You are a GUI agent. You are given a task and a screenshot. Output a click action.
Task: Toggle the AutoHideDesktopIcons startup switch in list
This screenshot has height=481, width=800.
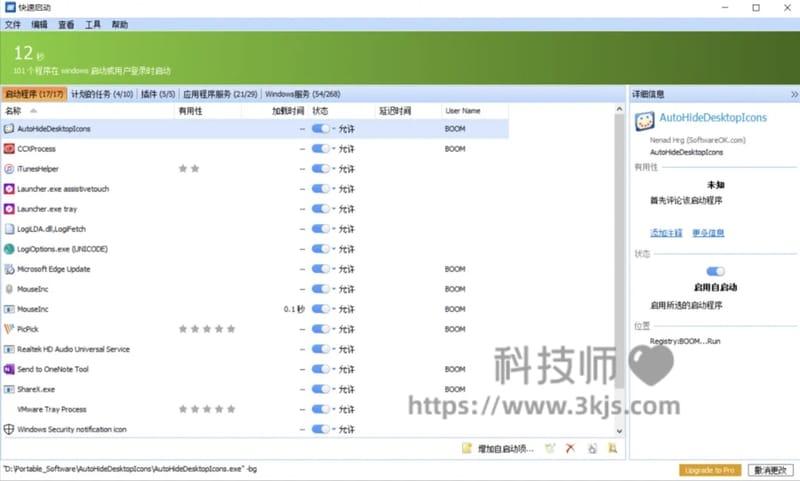(320, 129)
